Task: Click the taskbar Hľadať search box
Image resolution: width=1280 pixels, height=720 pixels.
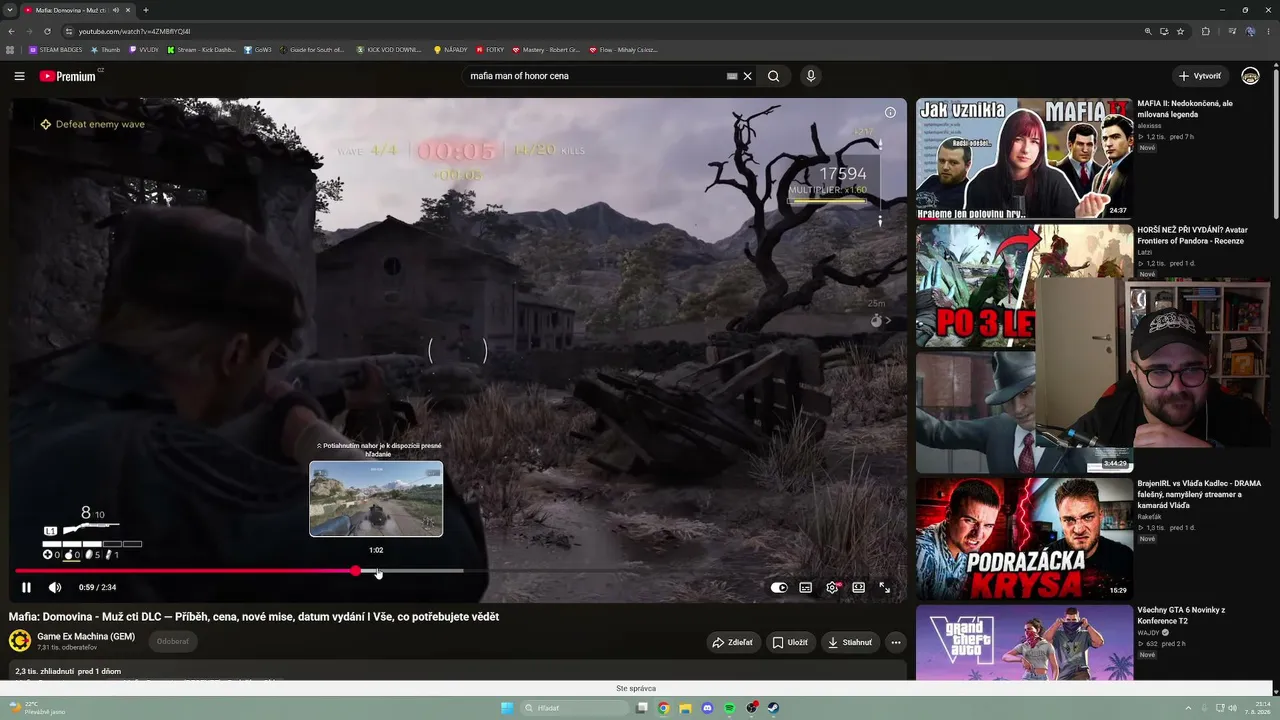Action: click(577, 708)
